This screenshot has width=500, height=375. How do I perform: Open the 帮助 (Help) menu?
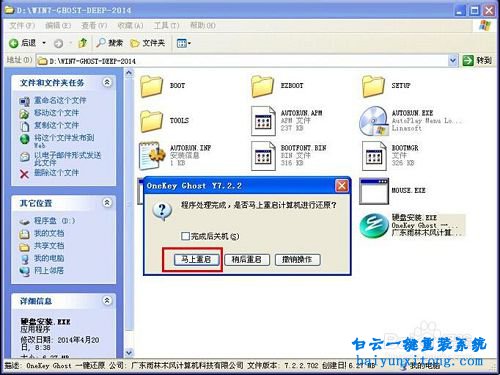pos(203,26)
